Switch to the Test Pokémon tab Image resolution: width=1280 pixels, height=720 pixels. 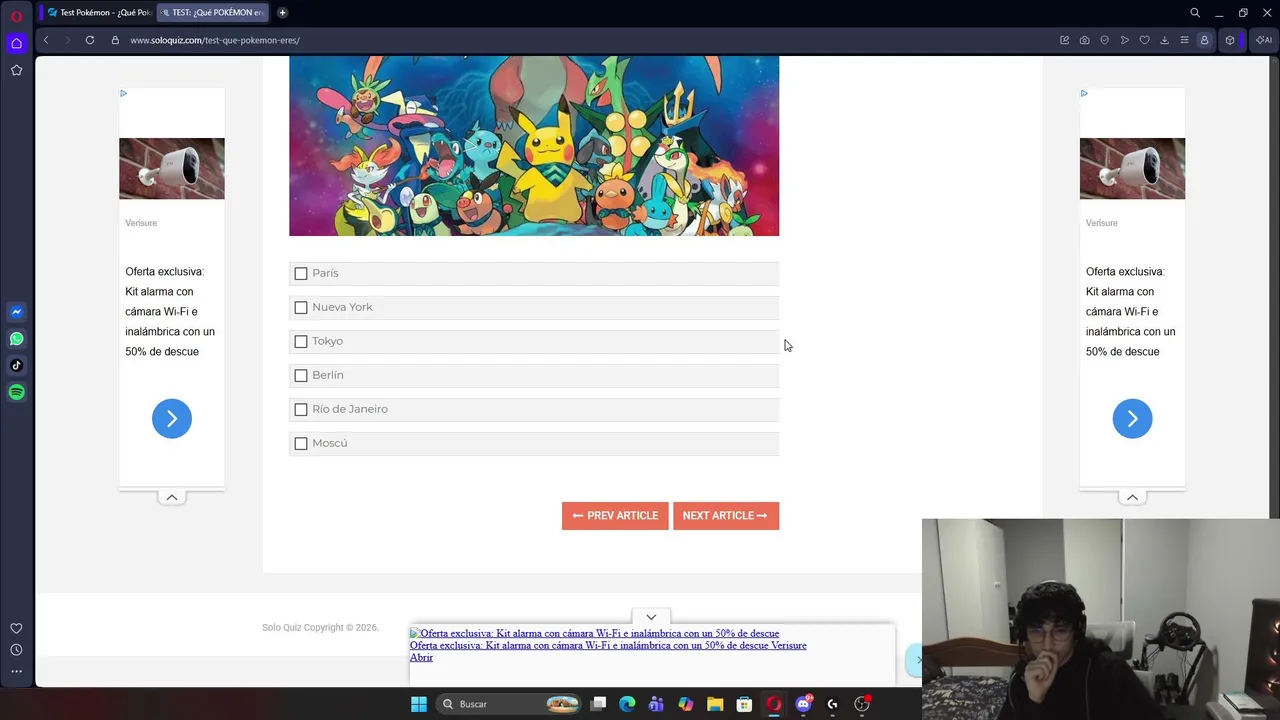click(x=98, y=13)
